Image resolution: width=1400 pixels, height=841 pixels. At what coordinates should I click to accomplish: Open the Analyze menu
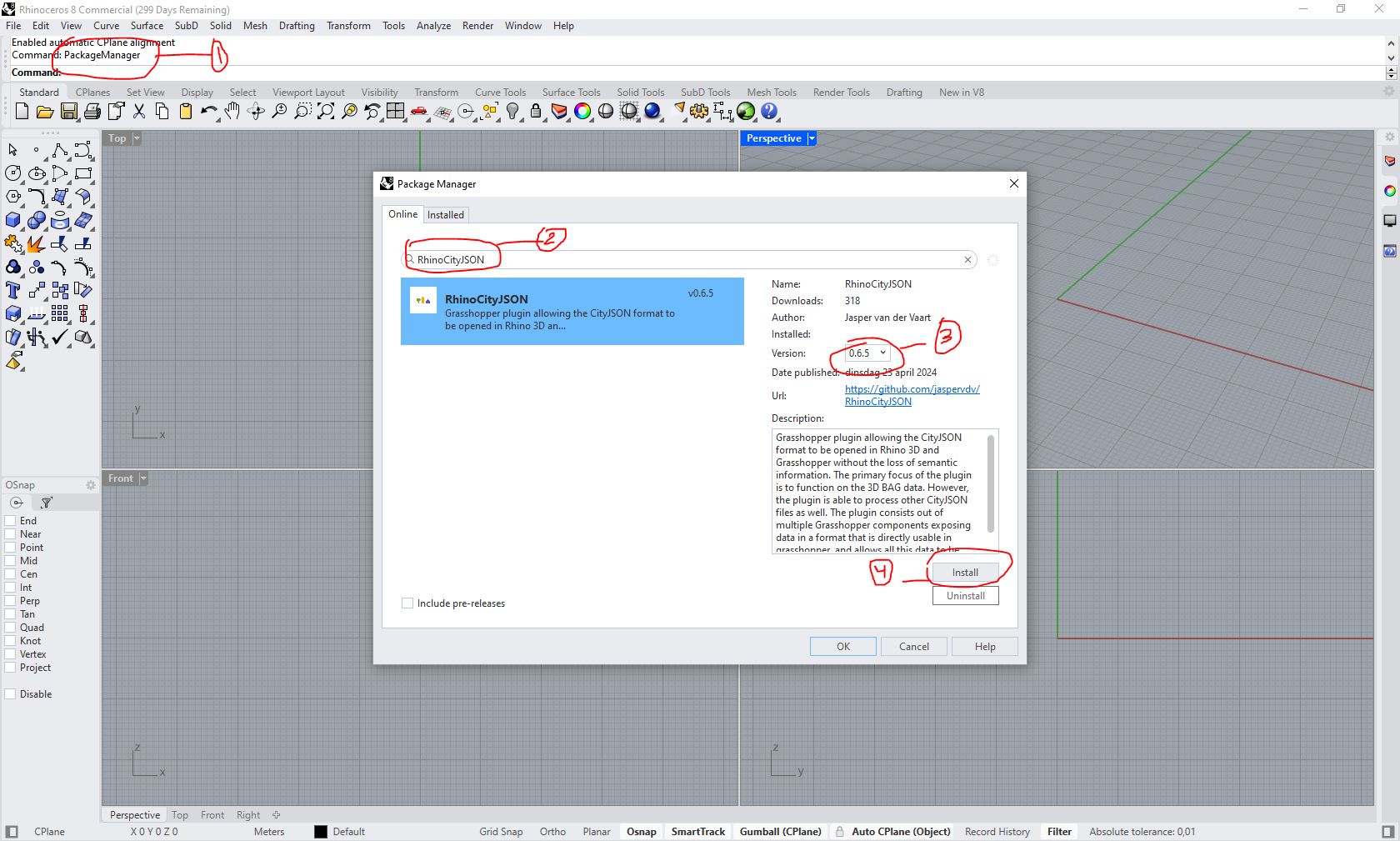tap(433, 25)
